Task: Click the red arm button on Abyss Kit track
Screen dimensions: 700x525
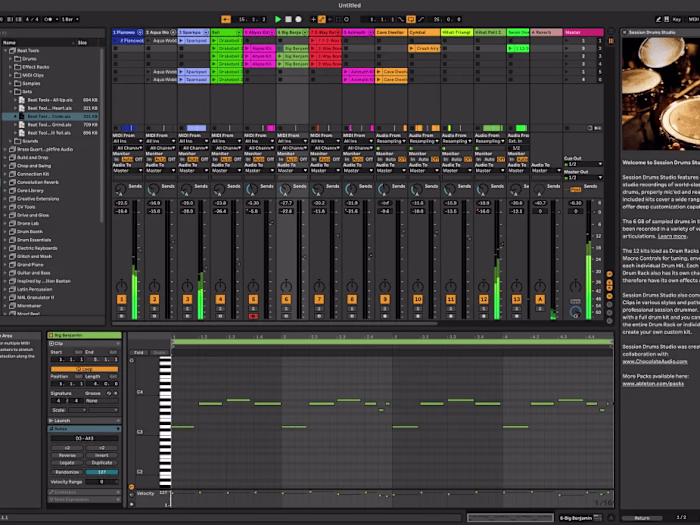Action: 253,316
